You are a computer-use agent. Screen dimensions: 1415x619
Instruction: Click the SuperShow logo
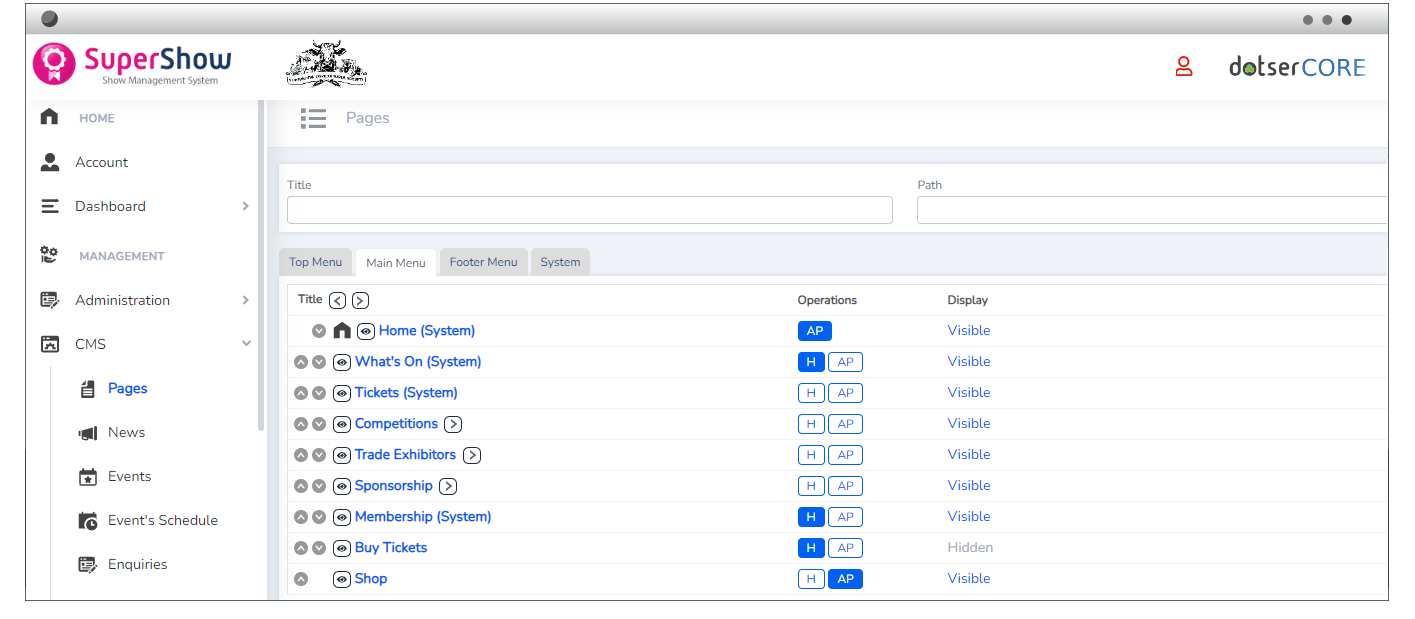click(x=132, y=65)
